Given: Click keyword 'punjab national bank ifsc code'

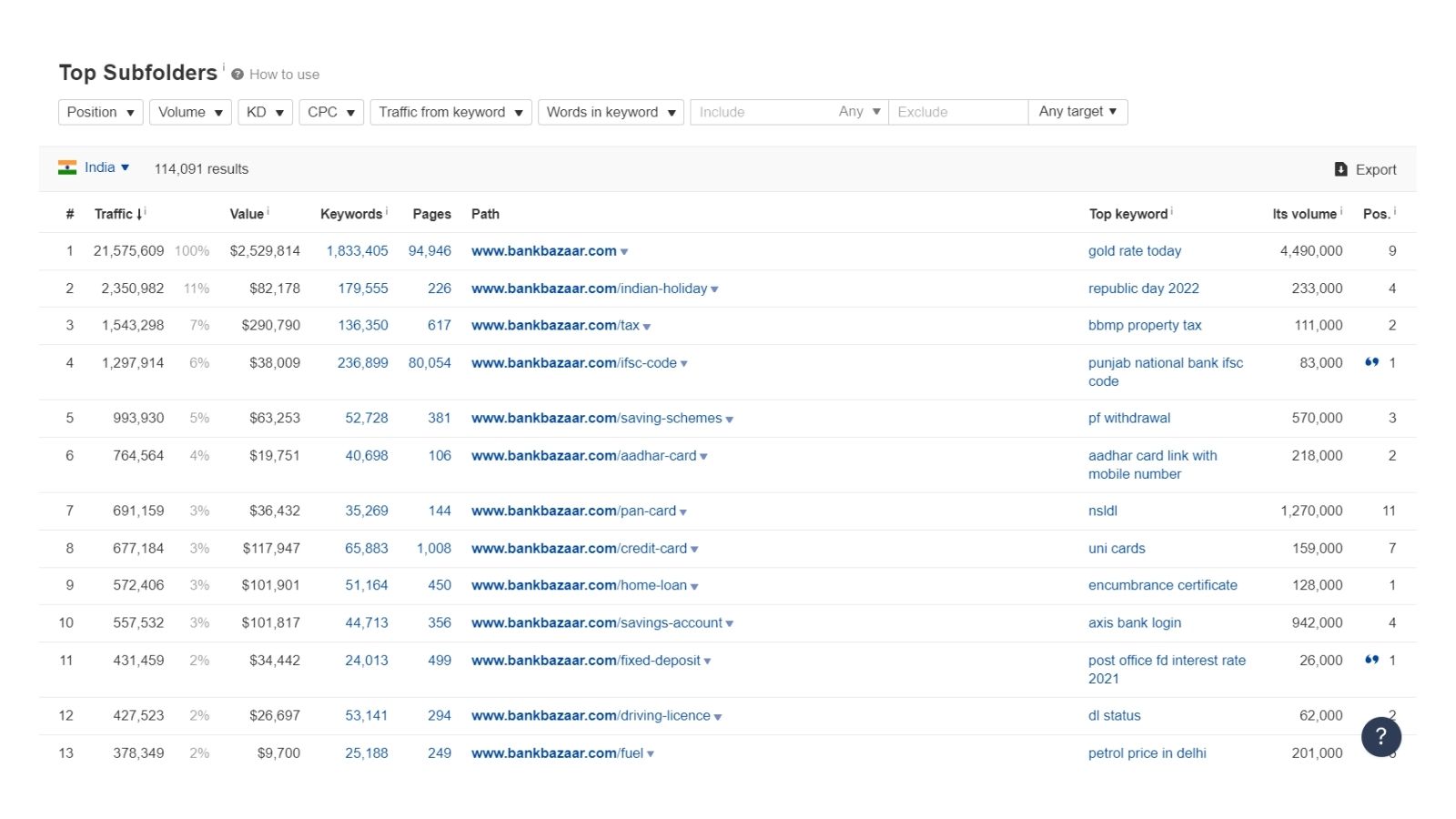Looking at the screenshot, I should (1166, 371).
